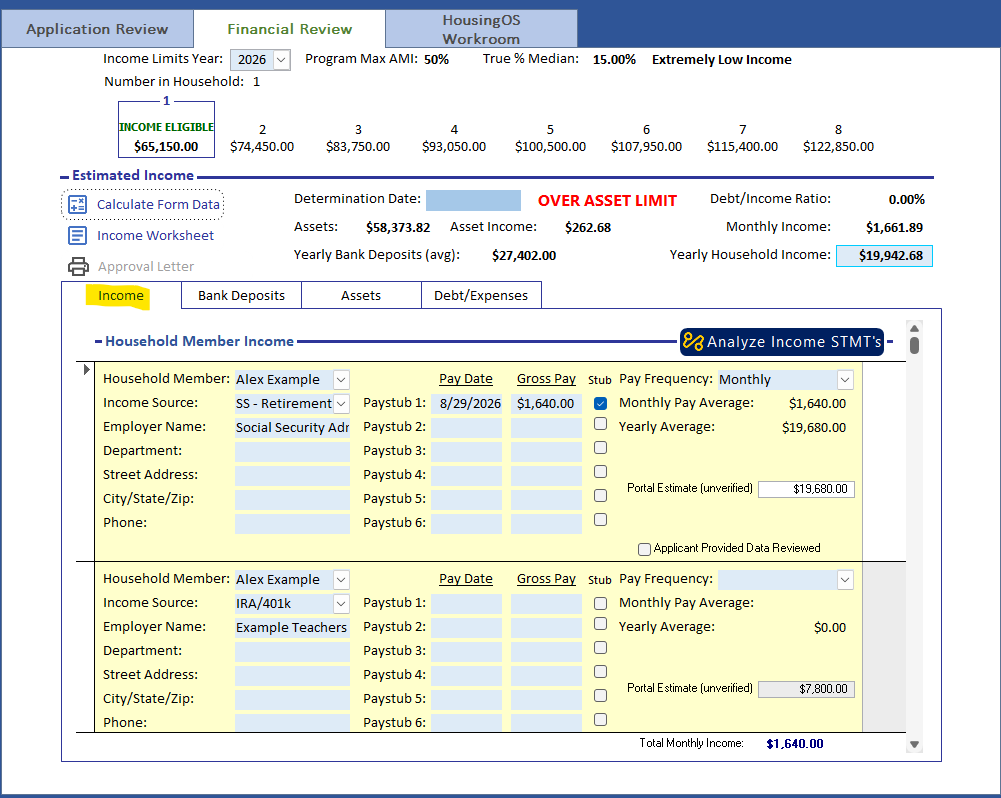
Task: Click the Determination Date input field
Action: point(473,200)
